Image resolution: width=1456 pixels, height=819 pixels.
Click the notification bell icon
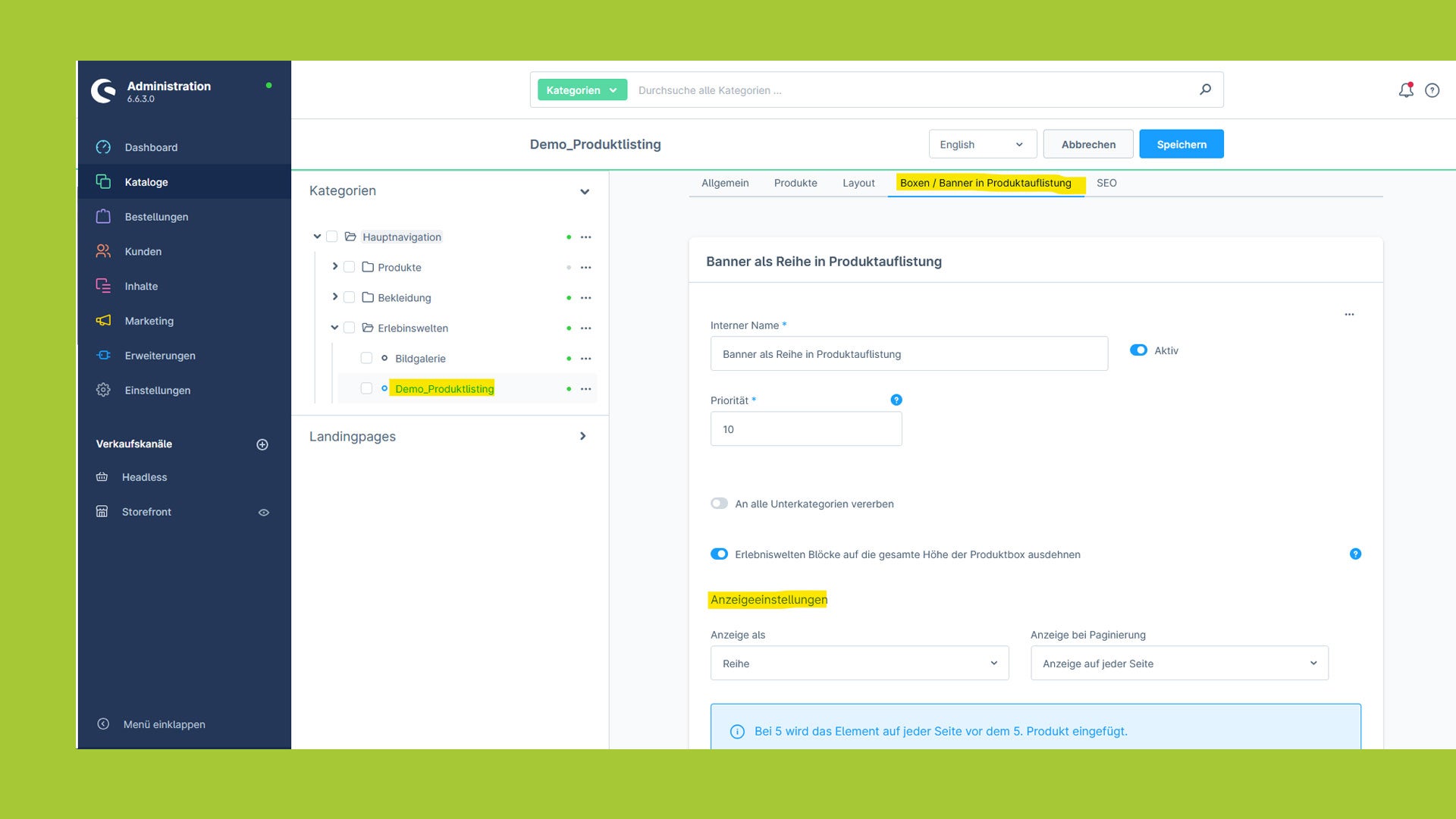(x=1406, y=90)
